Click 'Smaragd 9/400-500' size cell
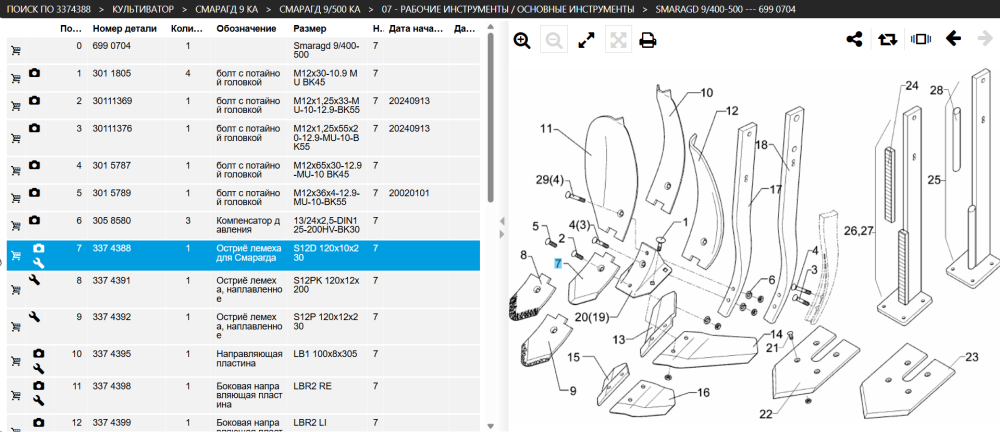 [x=327, y=50]
